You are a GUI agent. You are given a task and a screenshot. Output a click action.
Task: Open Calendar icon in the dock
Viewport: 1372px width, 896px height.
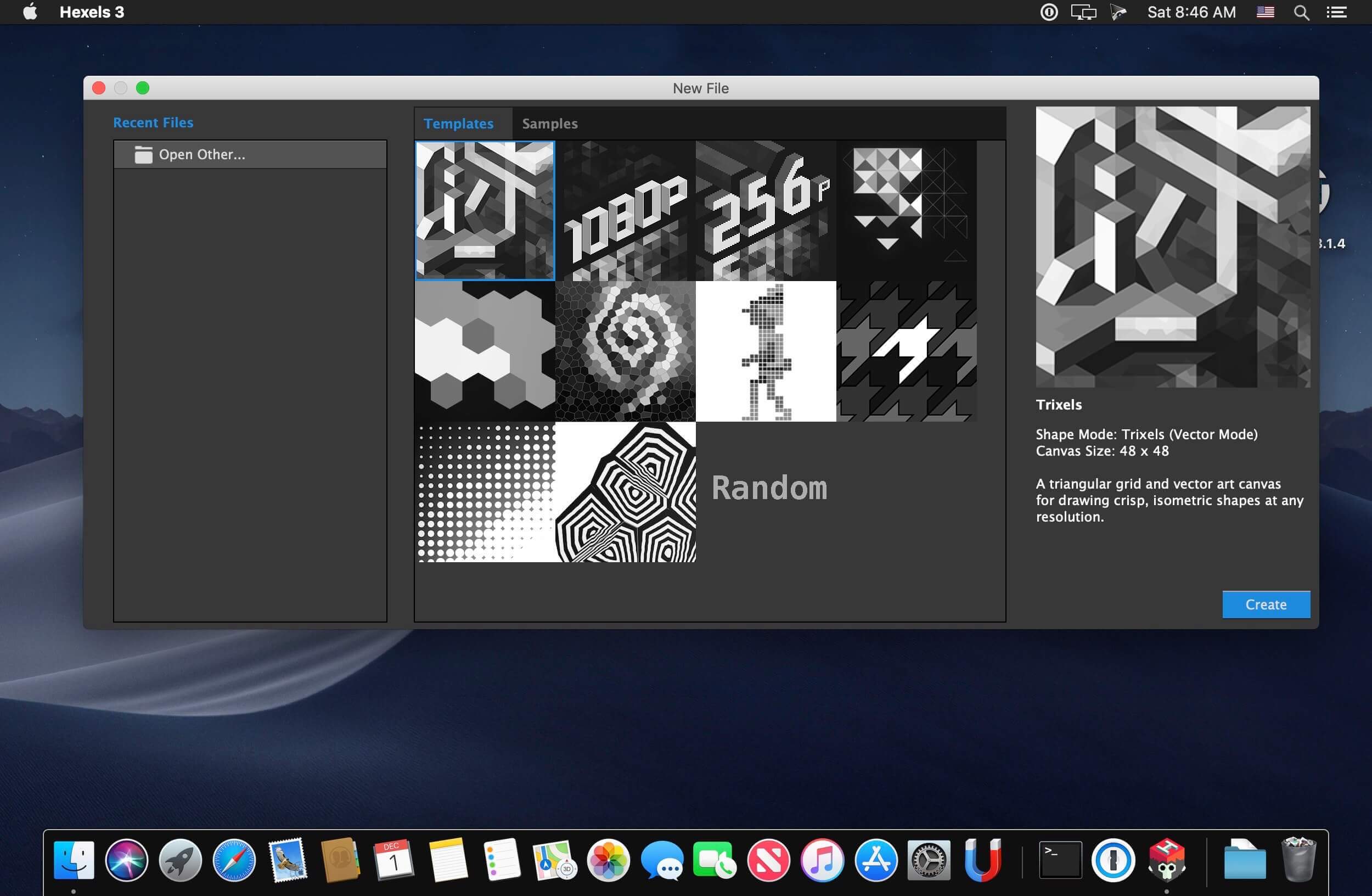394,860
